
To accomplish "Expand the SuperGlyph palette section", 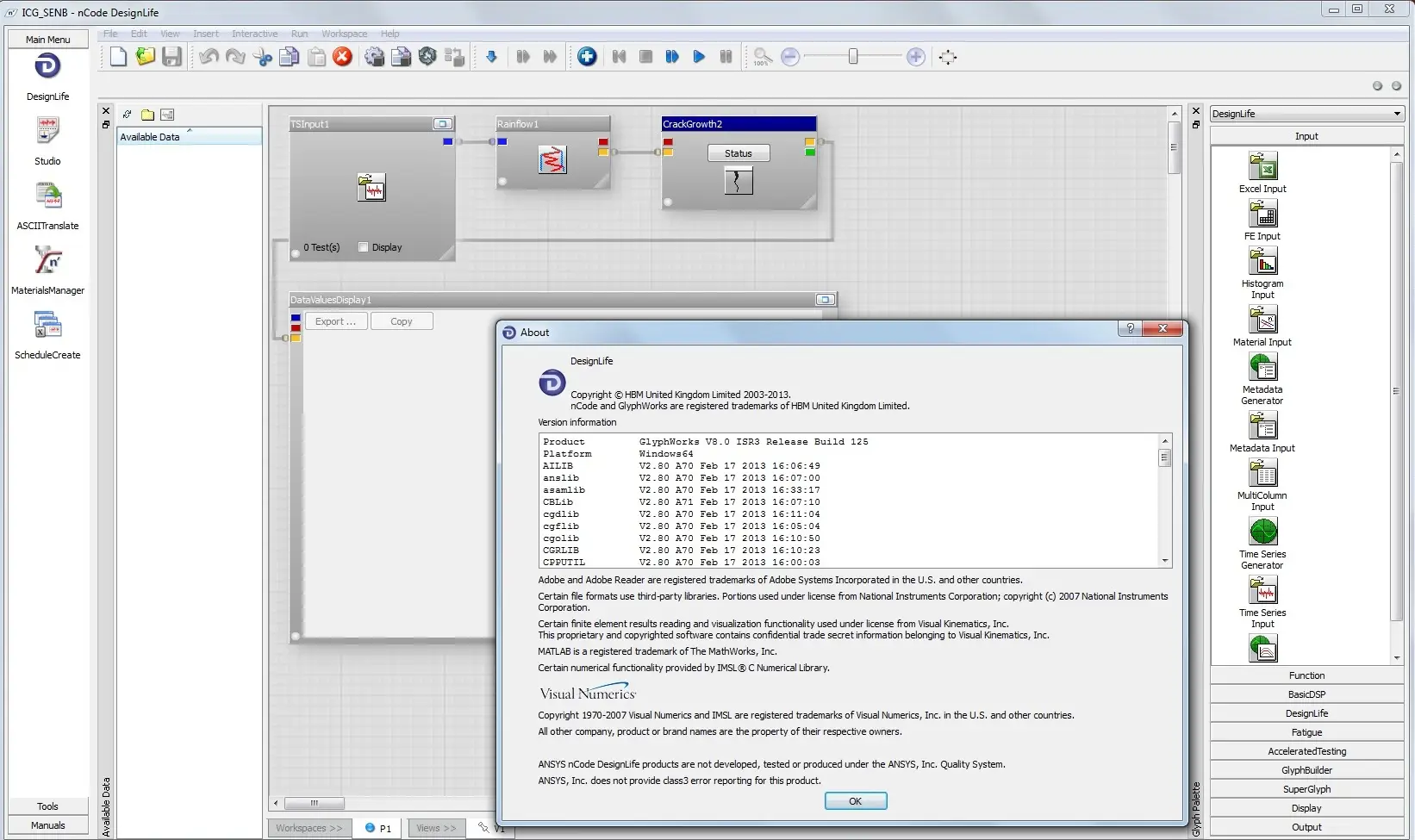I will 1306,789.
